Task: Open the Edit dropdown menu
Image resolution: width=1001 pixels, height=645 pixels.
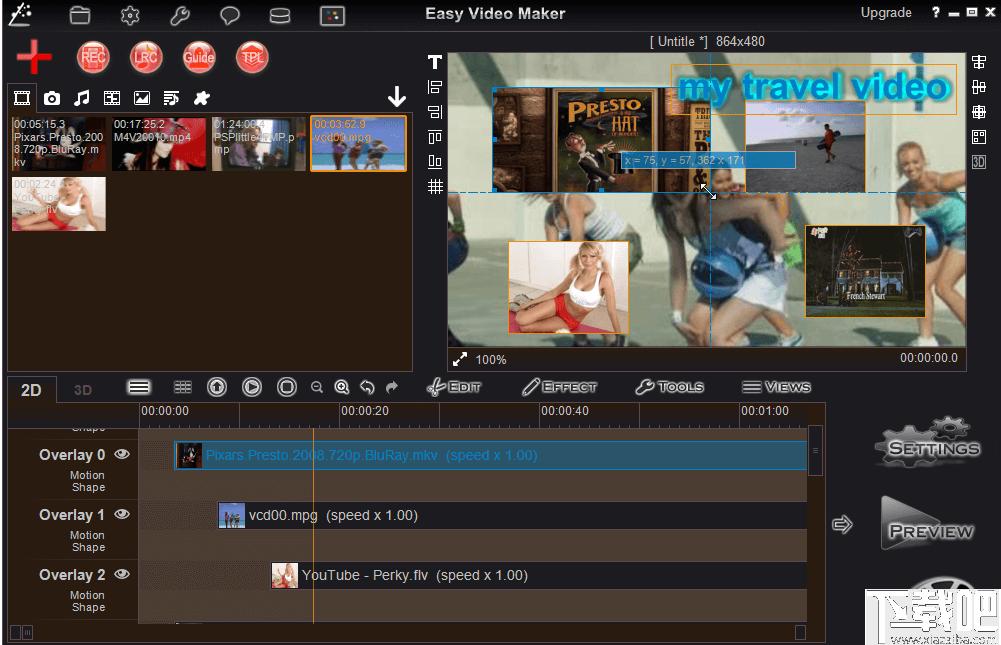Action: coord(454,387)
